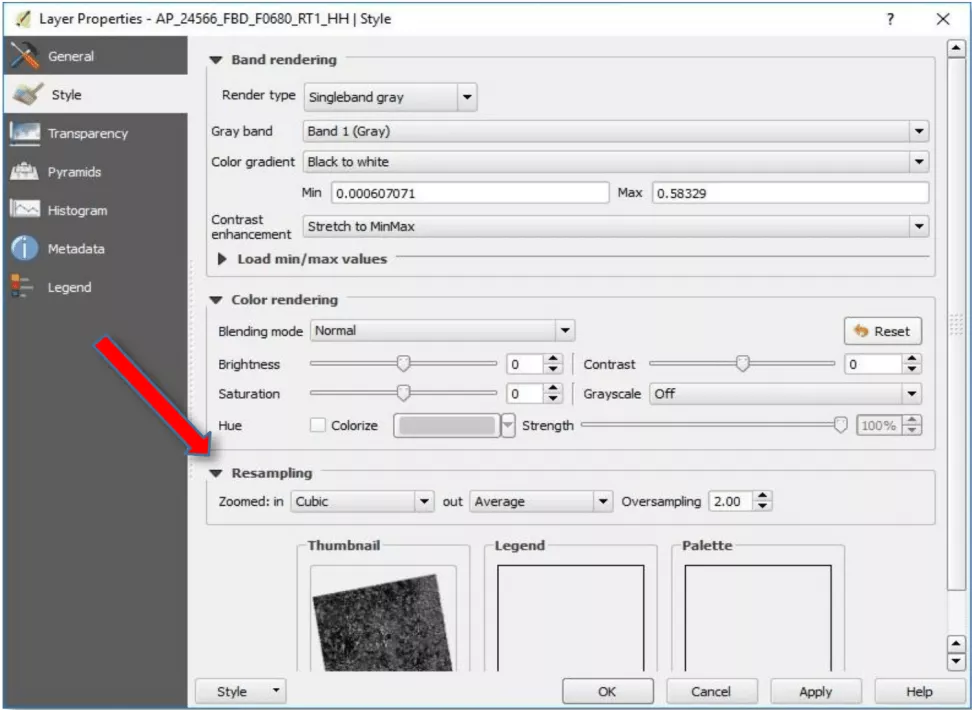The image size is (972, 710).
Task: Click the Oversampling stepper arrows
Action: [x=763, y=501]
